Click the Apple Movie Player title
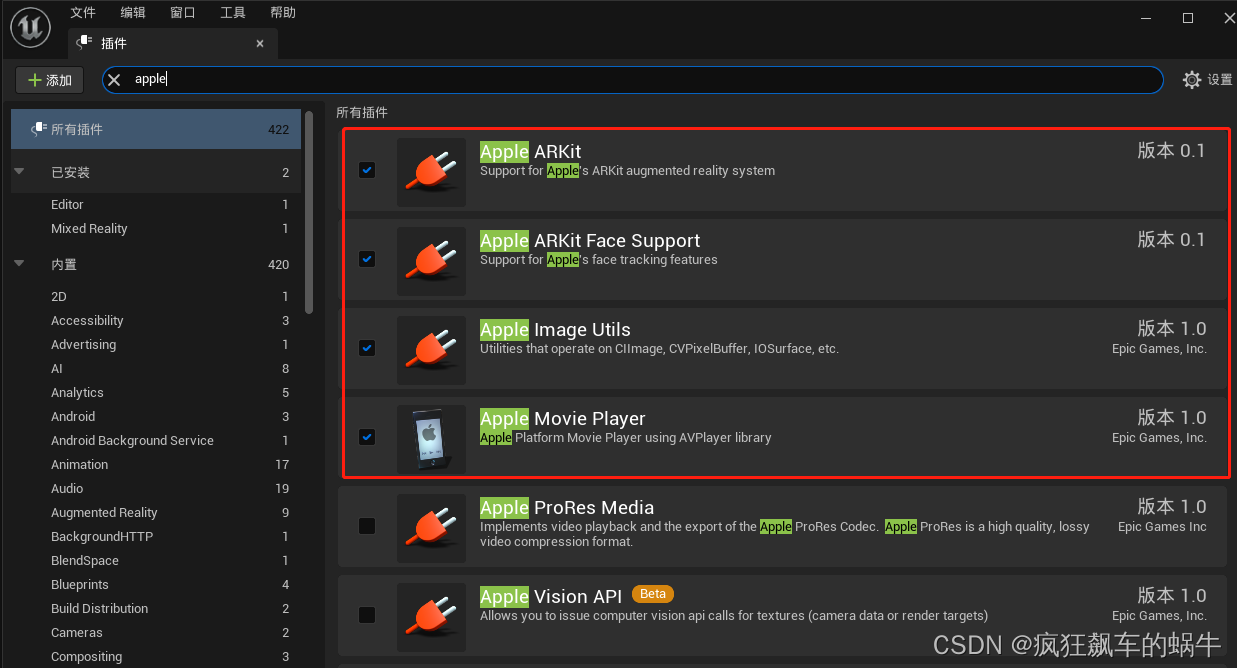 coord(563,419)
